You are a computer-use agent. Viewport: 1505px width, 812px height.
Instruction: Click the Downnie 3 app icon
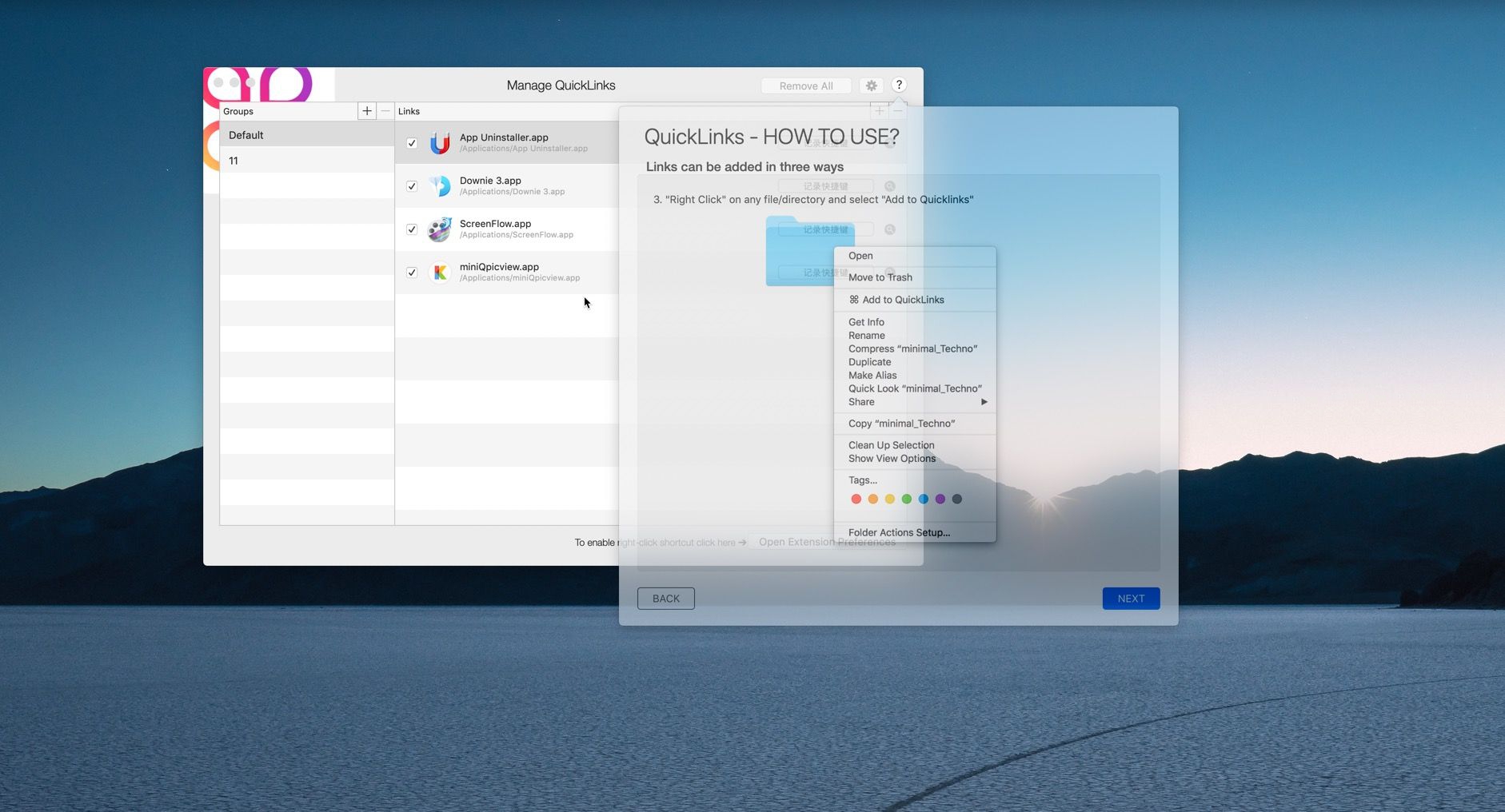point(440,186)
